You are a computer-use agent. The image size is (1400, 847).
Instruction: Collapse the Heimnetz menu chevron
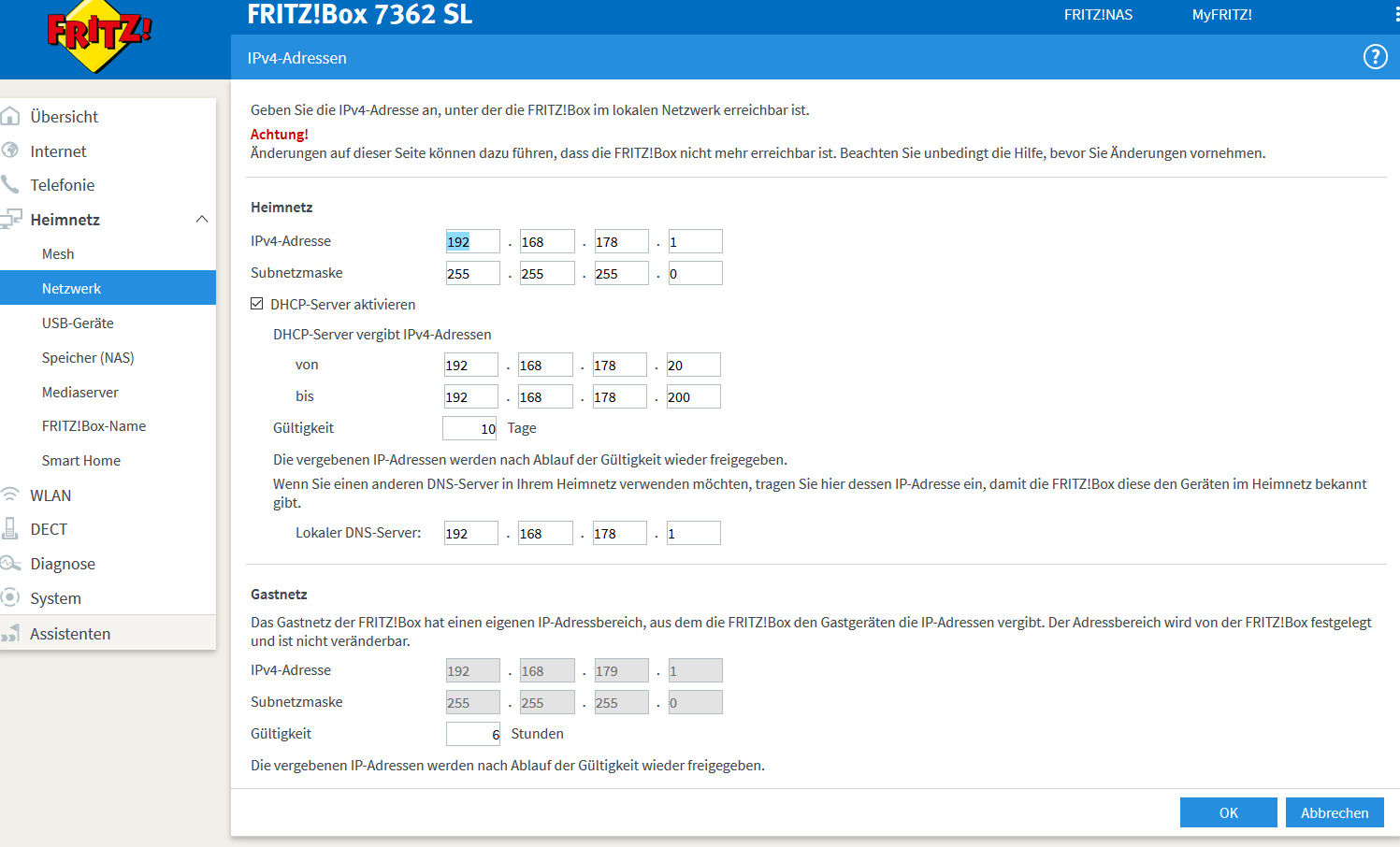[x=201, y=219]
